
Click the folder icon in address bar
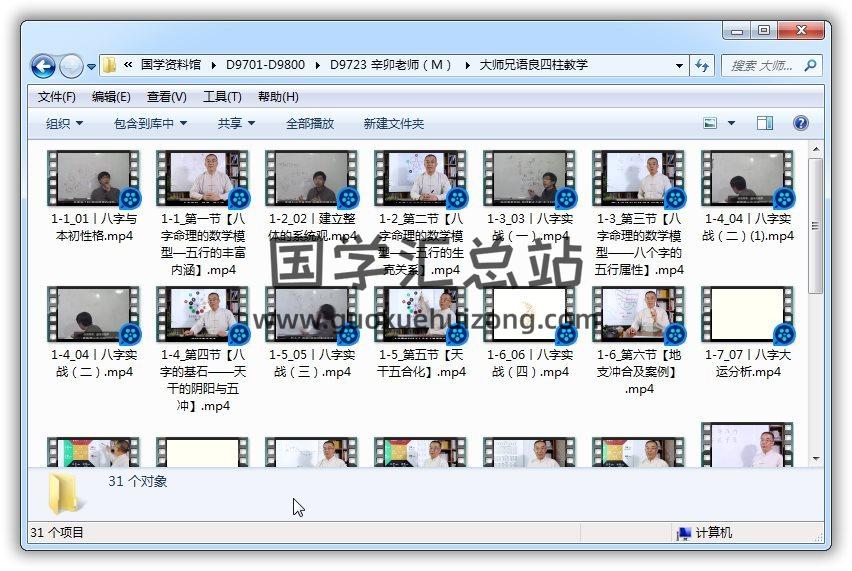point(109,65)
